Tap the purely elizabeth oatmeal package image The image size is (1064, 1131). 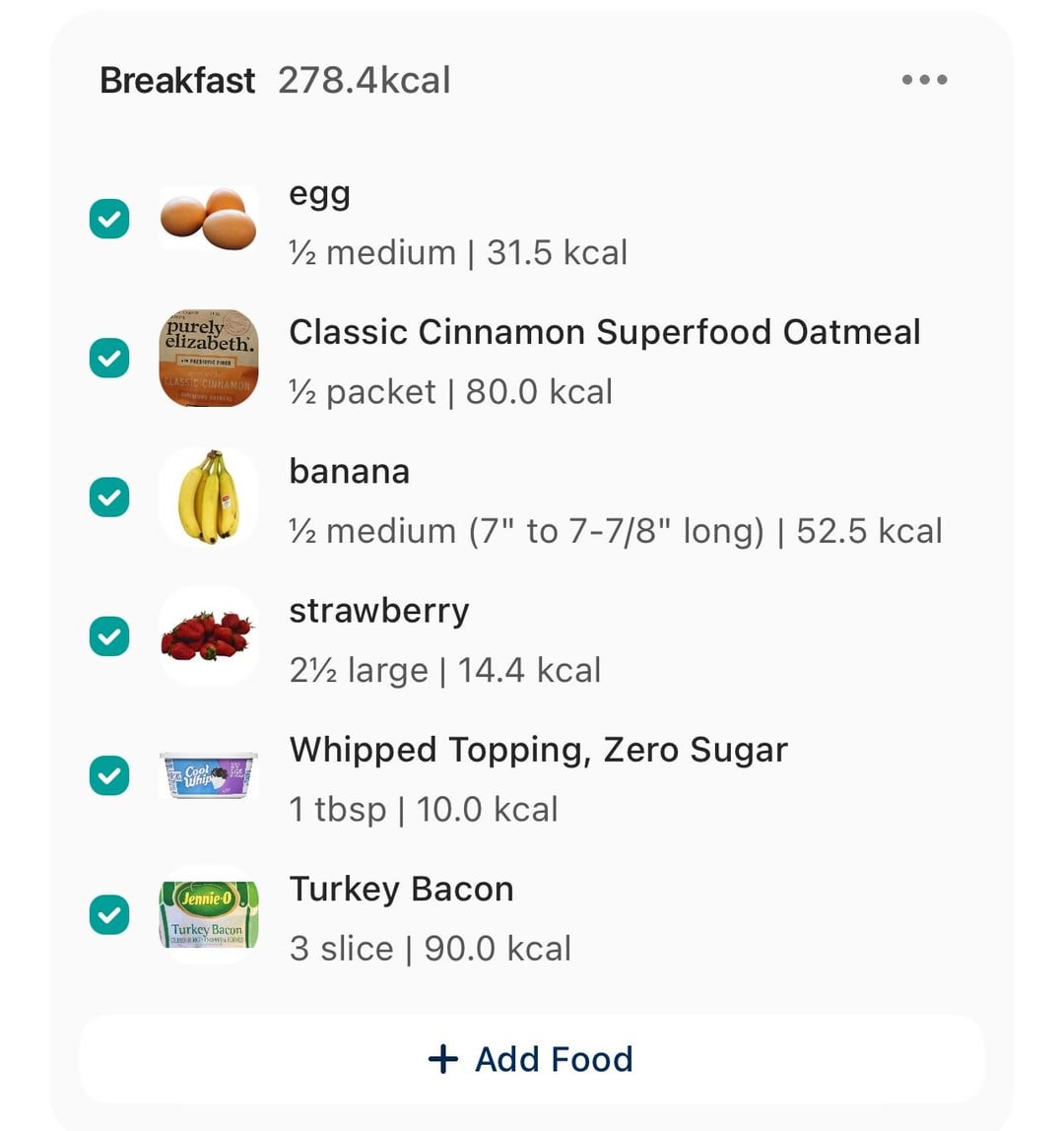[209, 358]
